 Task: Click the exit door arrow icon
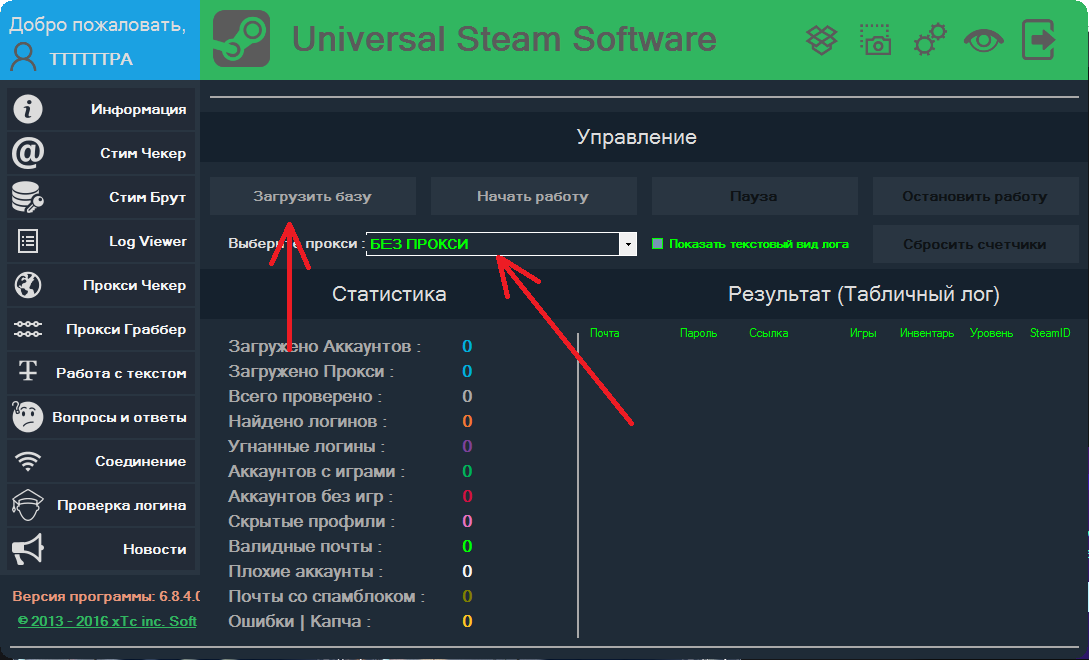click(1038, 40)
